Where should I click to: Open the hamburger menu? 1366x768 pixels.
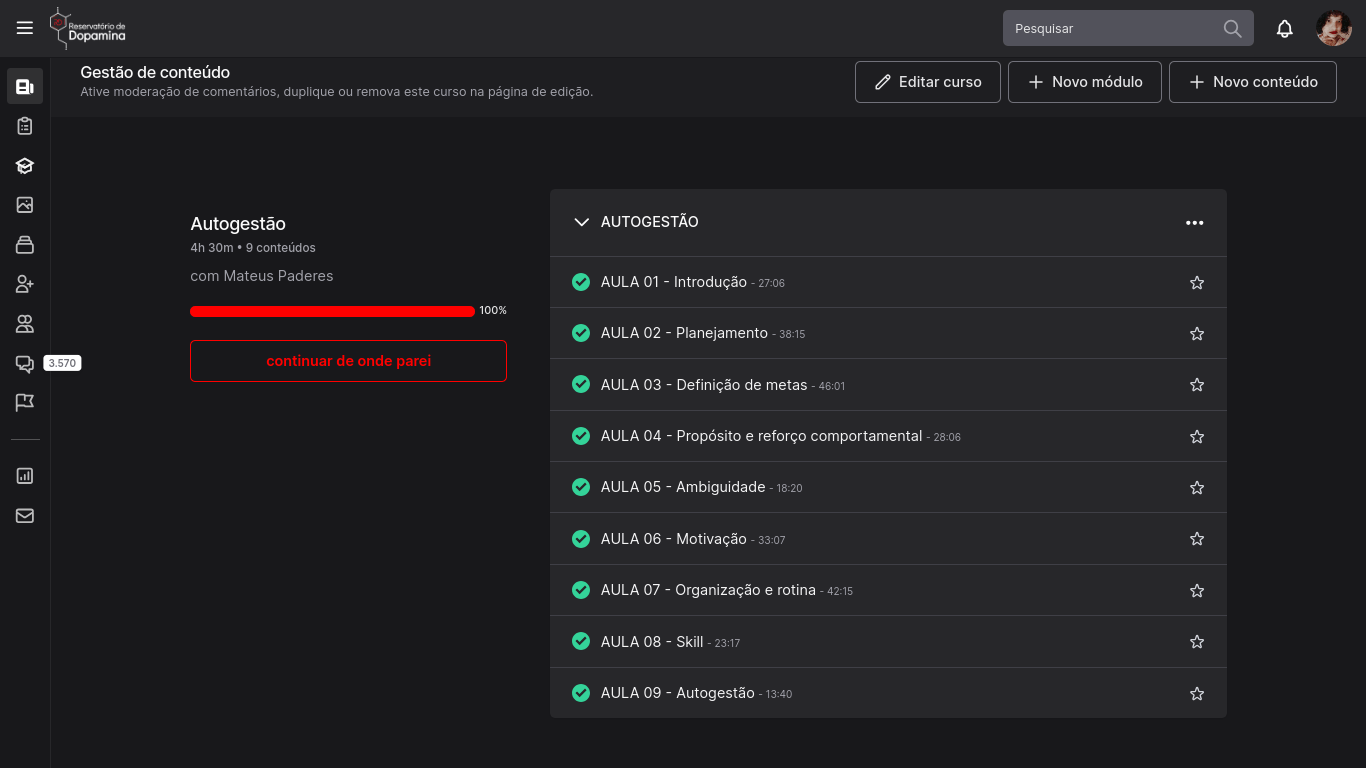click(x=25, y=28)
